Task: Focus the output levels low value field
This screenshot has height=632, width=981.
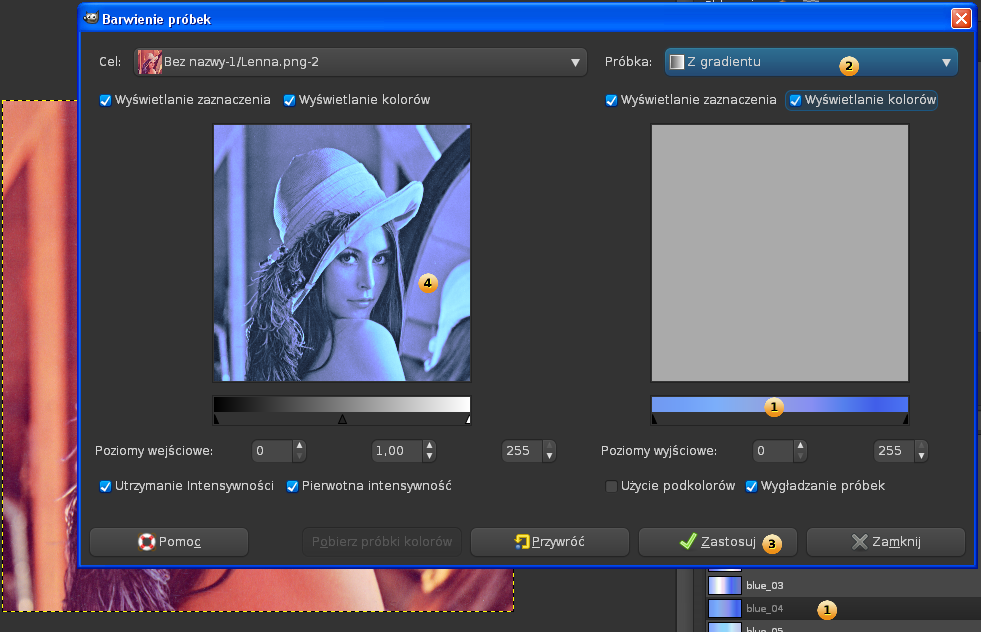Action: coord(773,451)
